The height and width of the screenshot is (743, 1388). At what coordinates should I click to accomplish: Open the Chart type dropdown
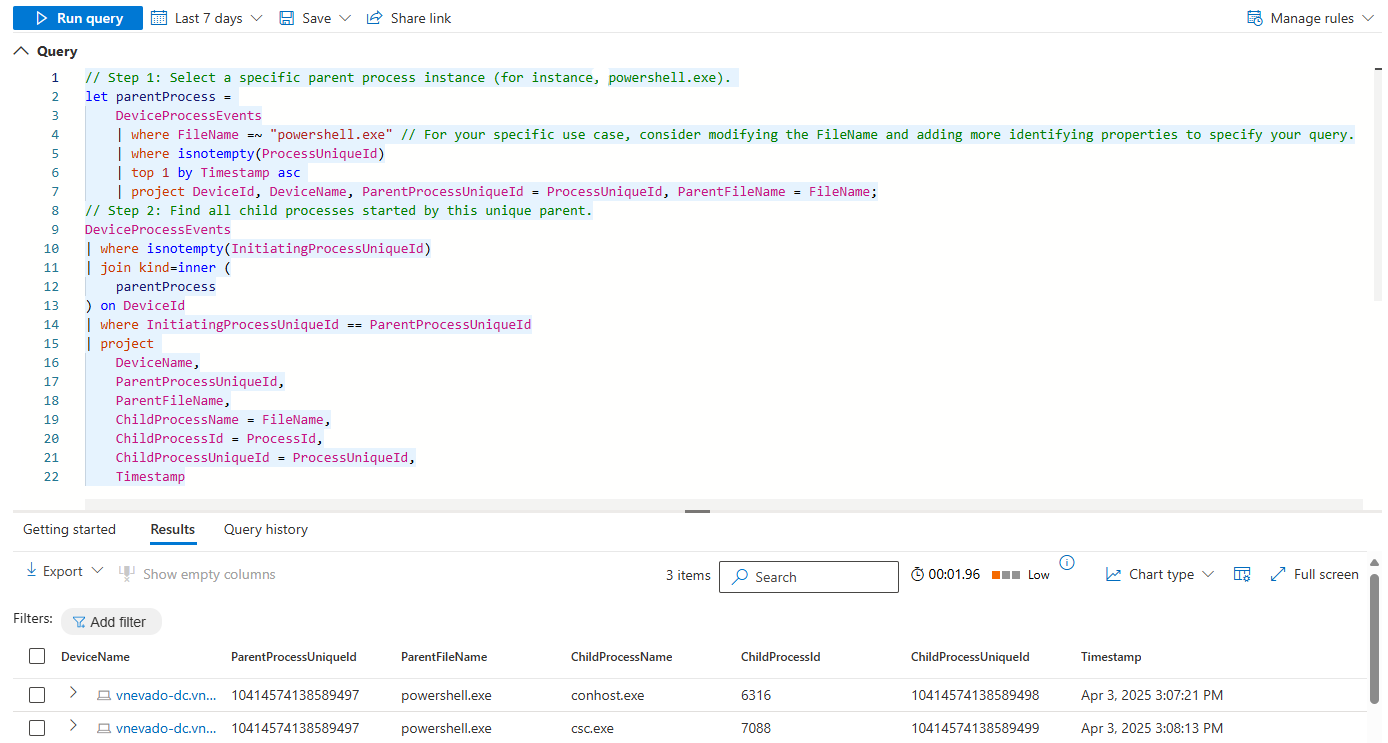pyautogui.click(x=1160, y=574)
